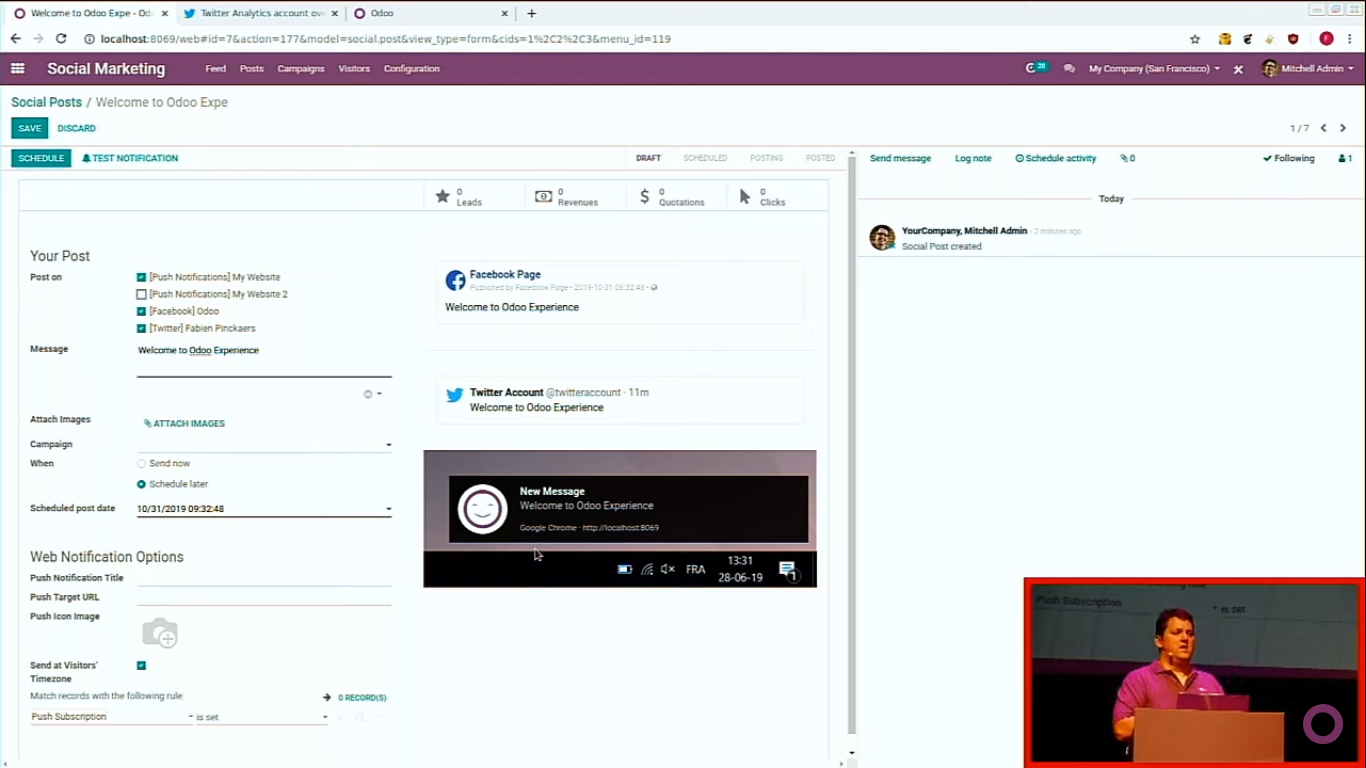
Task: Expand the Campaign dropdown
Action: tap(388, 445)
